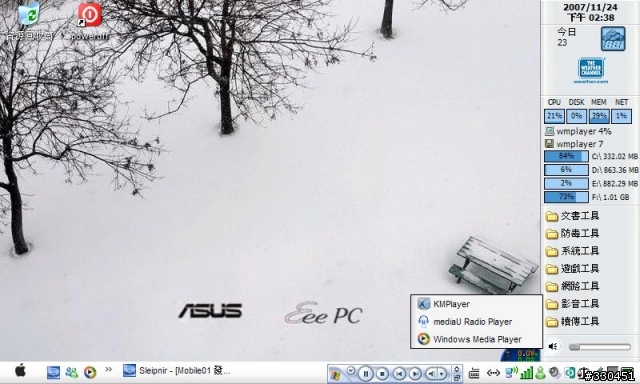Restore Media Player from the toolbar restore button
This screenshot has width=640, height=384.
click(457, 378)
